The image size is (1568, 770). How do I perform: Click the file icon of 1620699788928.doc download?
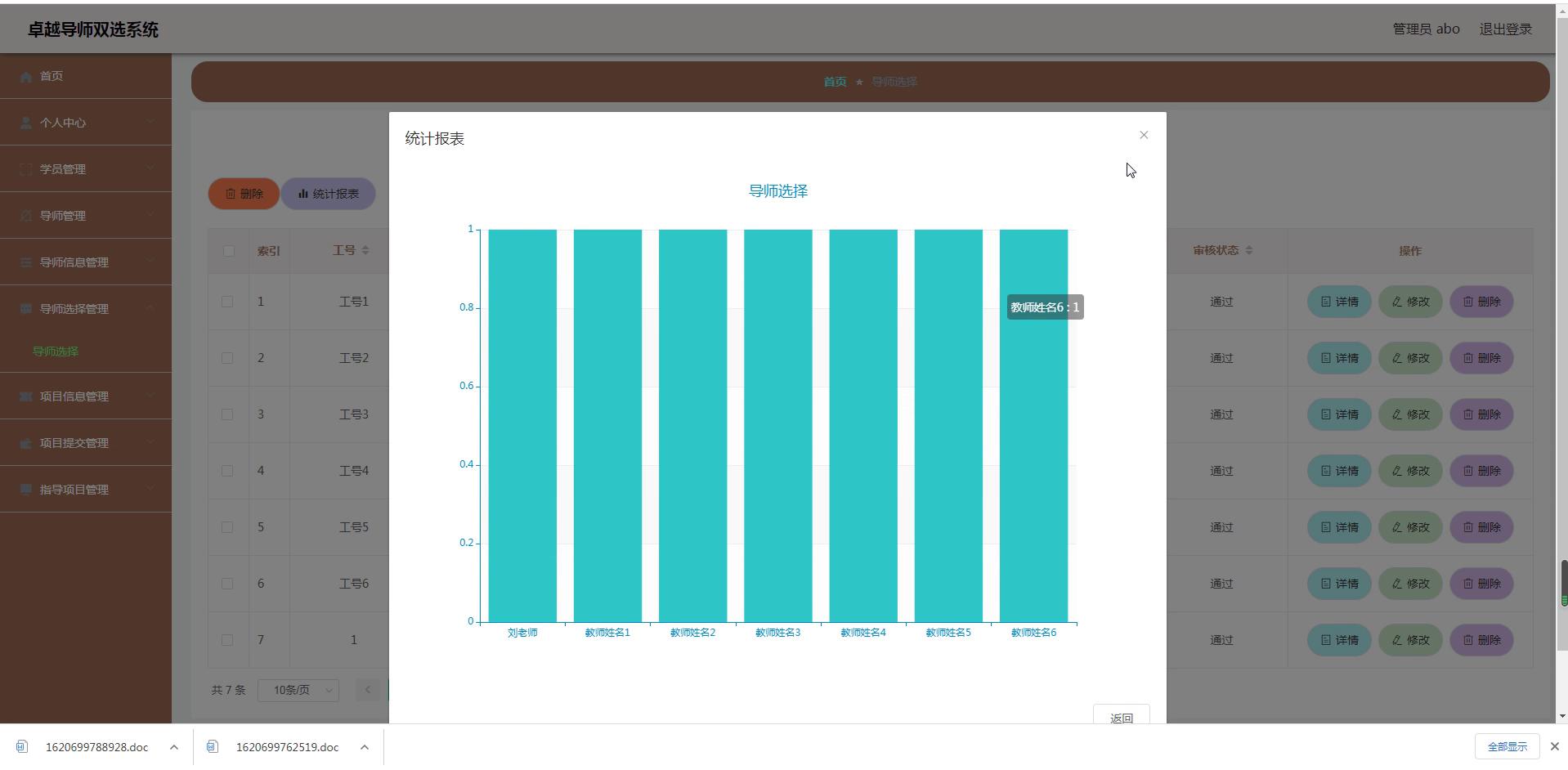click(x=22, y=746)
